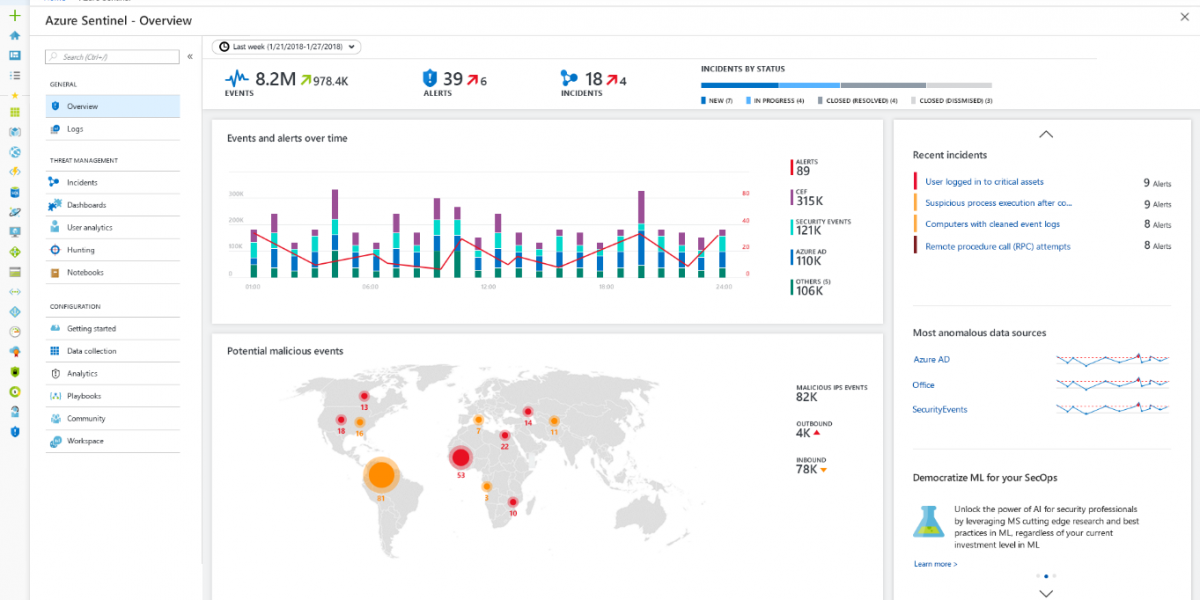Open the Dashboard icon below the Home icon
This screenshot has width=1200, height=600.
tap(14, 55)
